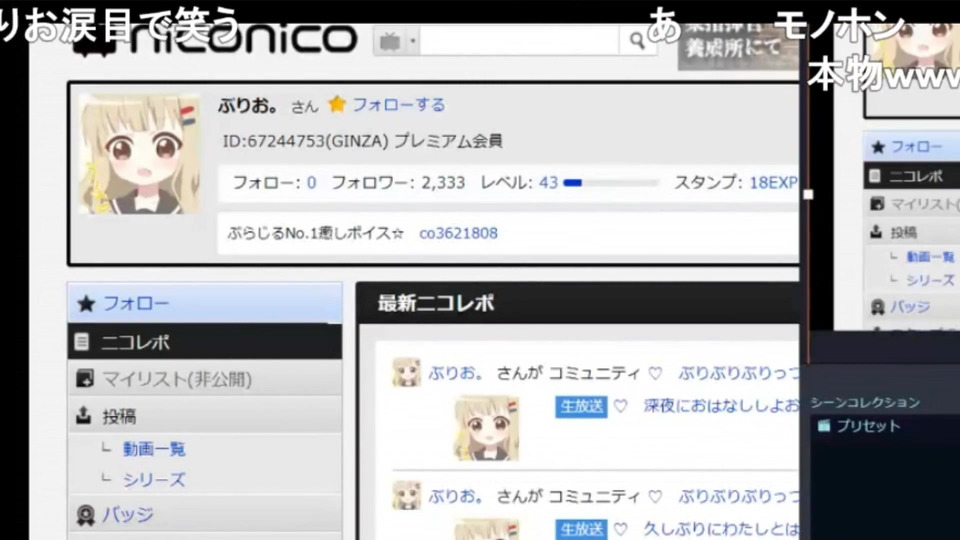The height and width of the screenshot is (540, 960).
Task: Select 投稿 in right preview sidebar
Action: tap(912, 232)
